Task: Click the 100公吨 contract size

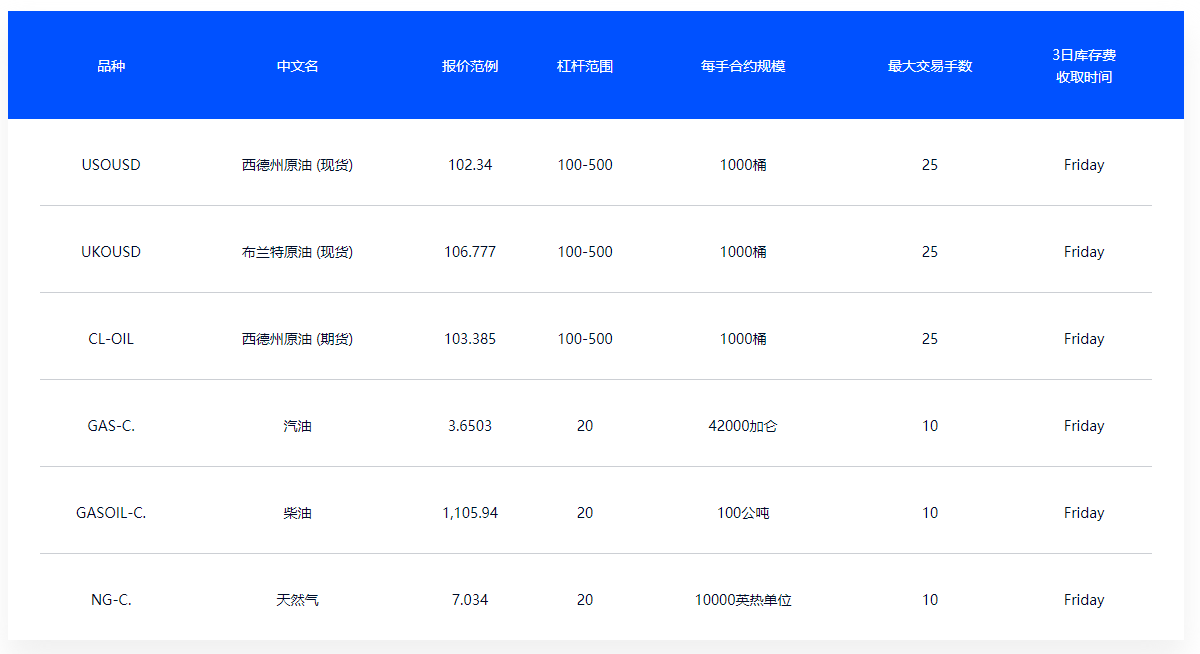Action: click(x=743, y=513)
